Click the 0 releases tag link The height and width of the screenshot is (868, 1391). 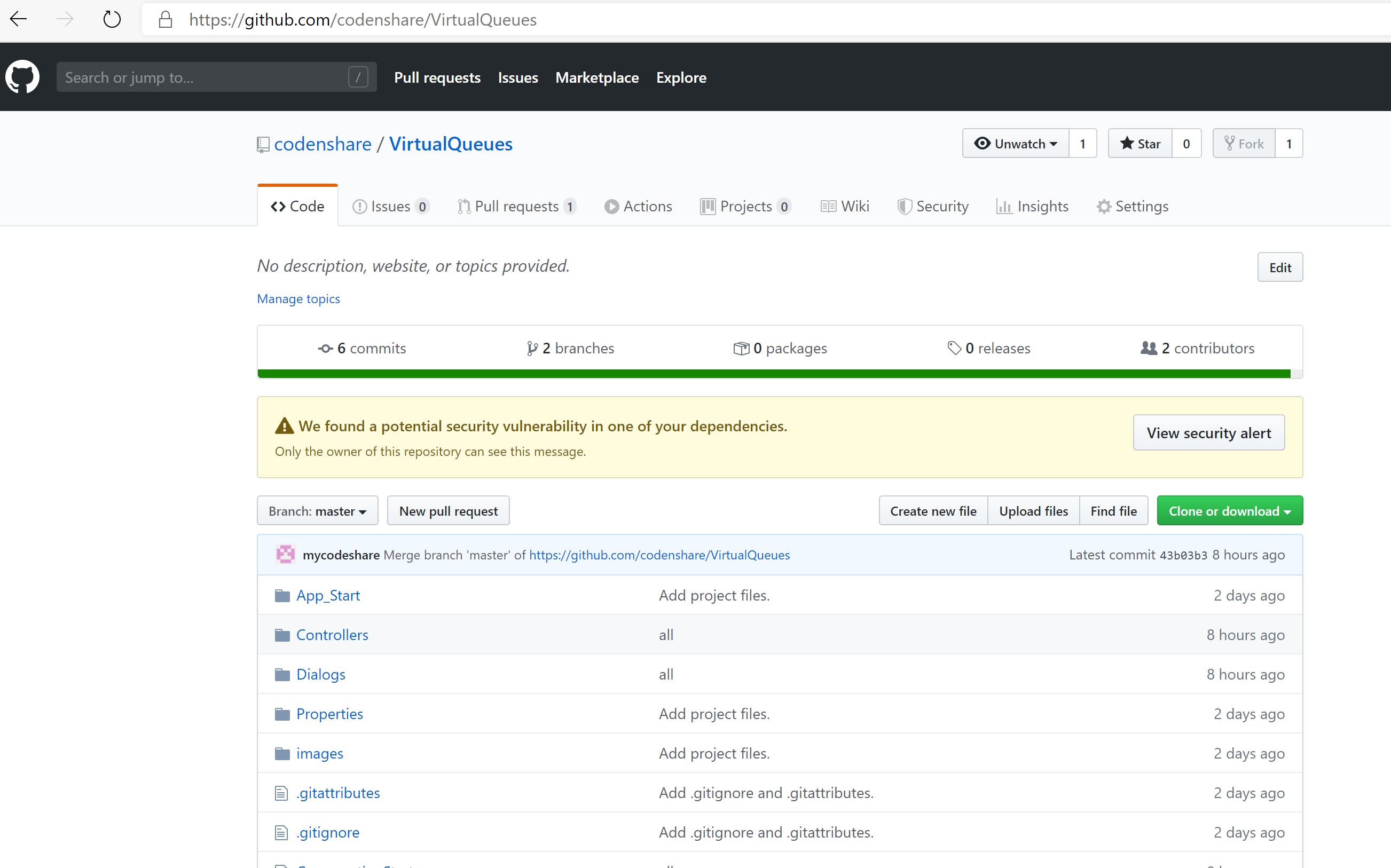point(989,349)
